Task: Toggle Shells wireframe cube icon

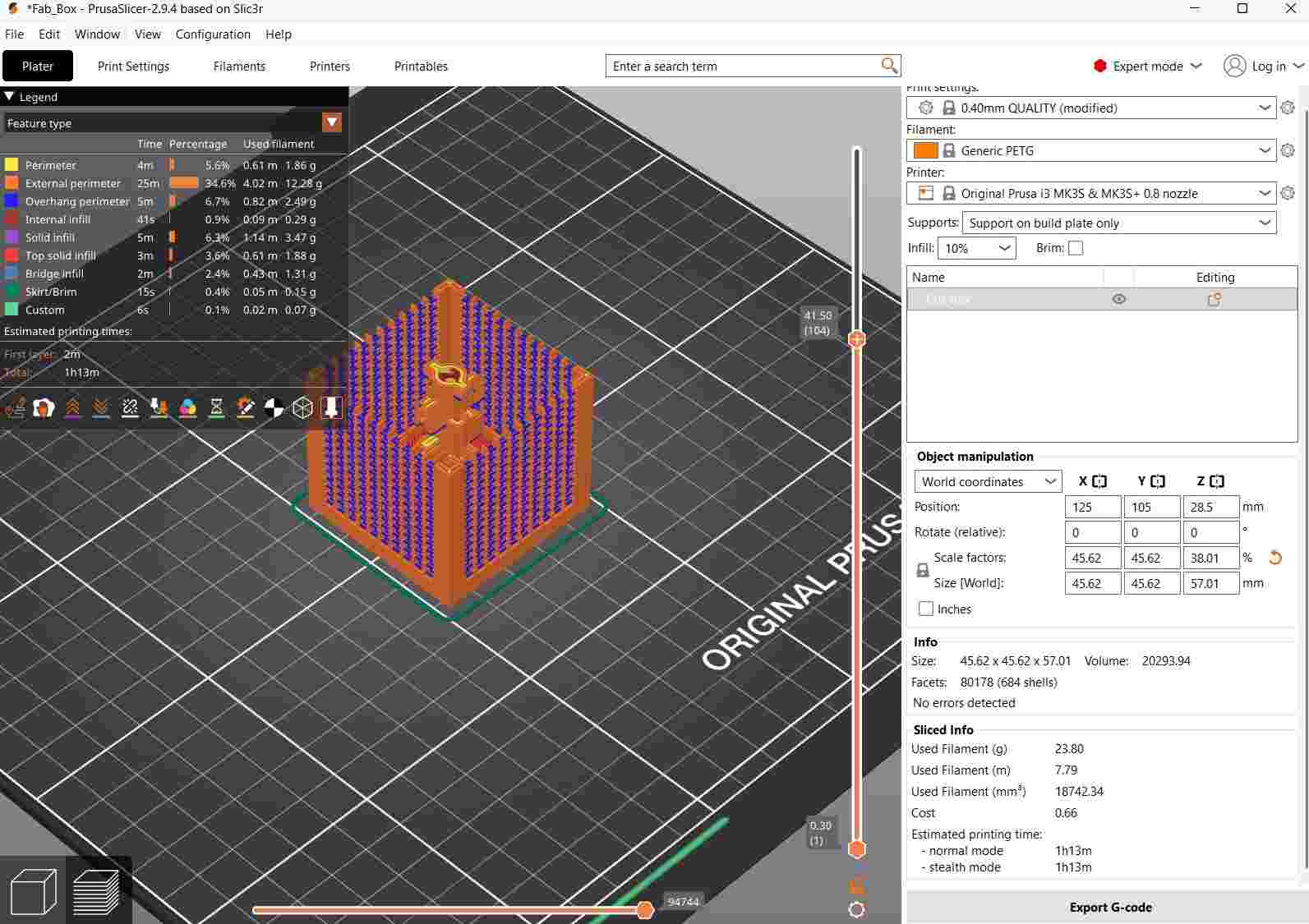Action: (x=302, y=407)
